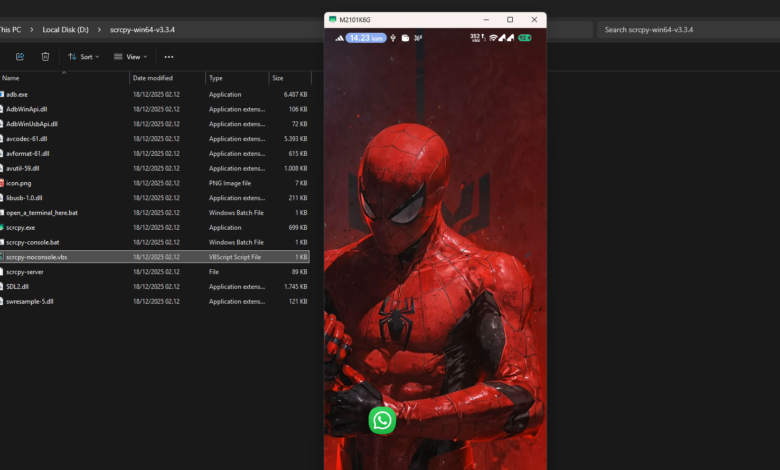Select the open_a_terminal_here.bat file
The height and width of the screenshot is (470, 780).
[42, 213]
